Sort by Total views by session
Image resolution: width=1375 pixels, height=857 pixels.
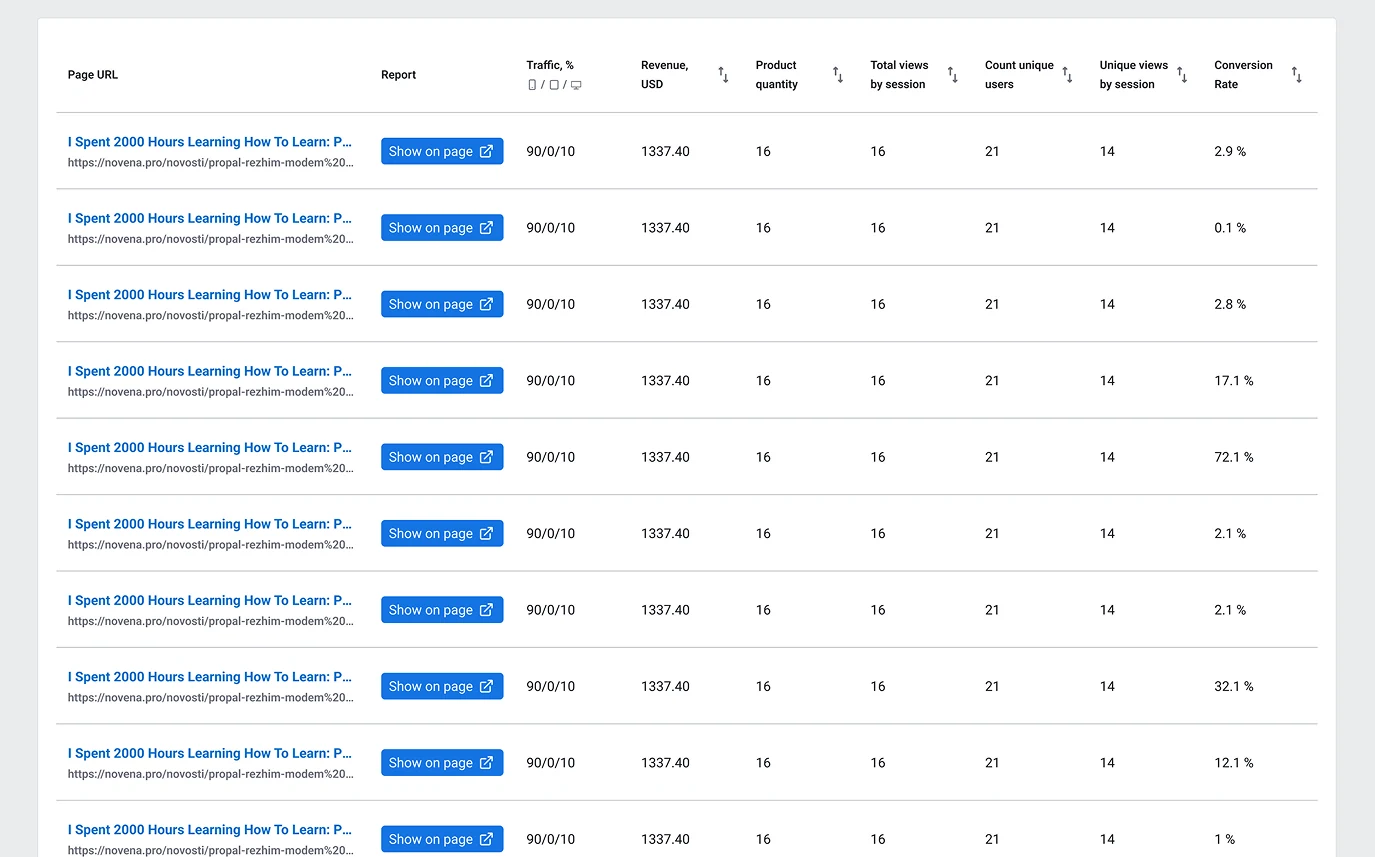[953, 75]
